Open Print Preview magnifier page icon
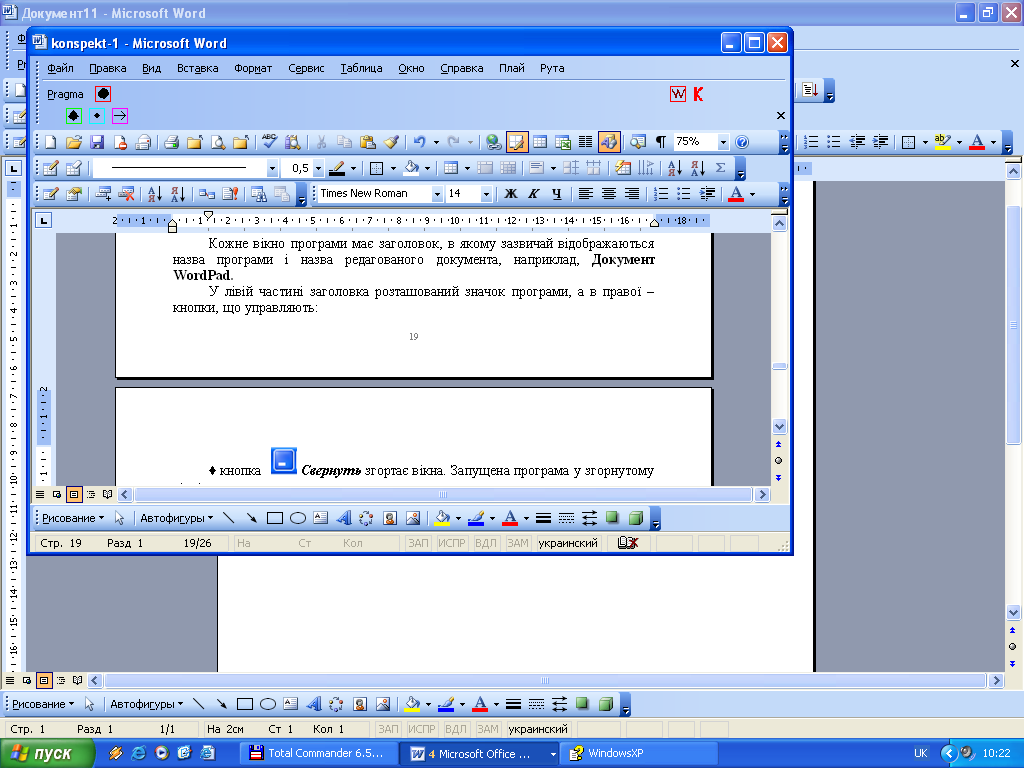This screenshot has width=1024, height=768. [x=217, y=142]
